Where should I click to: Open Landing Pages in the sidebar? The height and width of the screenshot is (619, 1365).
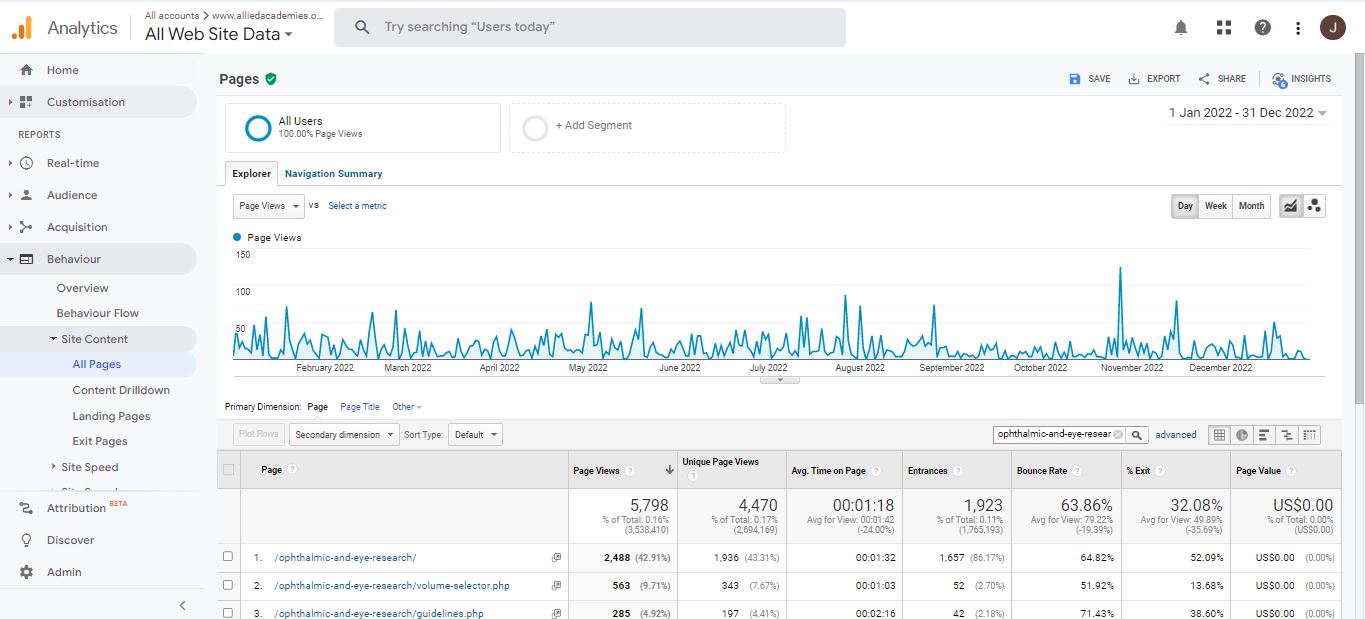point(111,416)
